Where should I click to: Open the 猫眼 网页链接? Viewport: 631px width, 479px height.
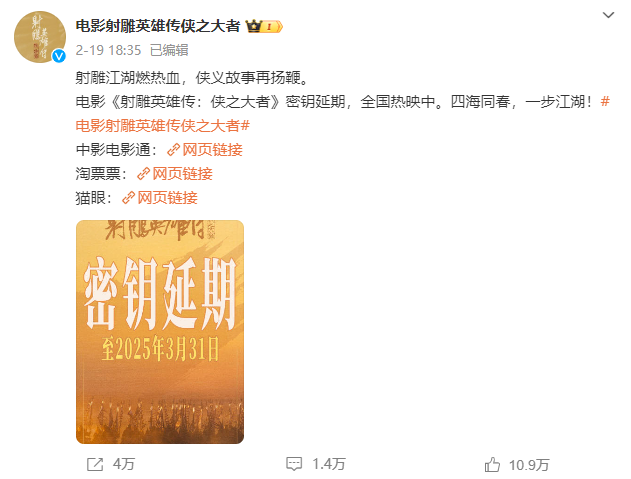tap(167, 198)
